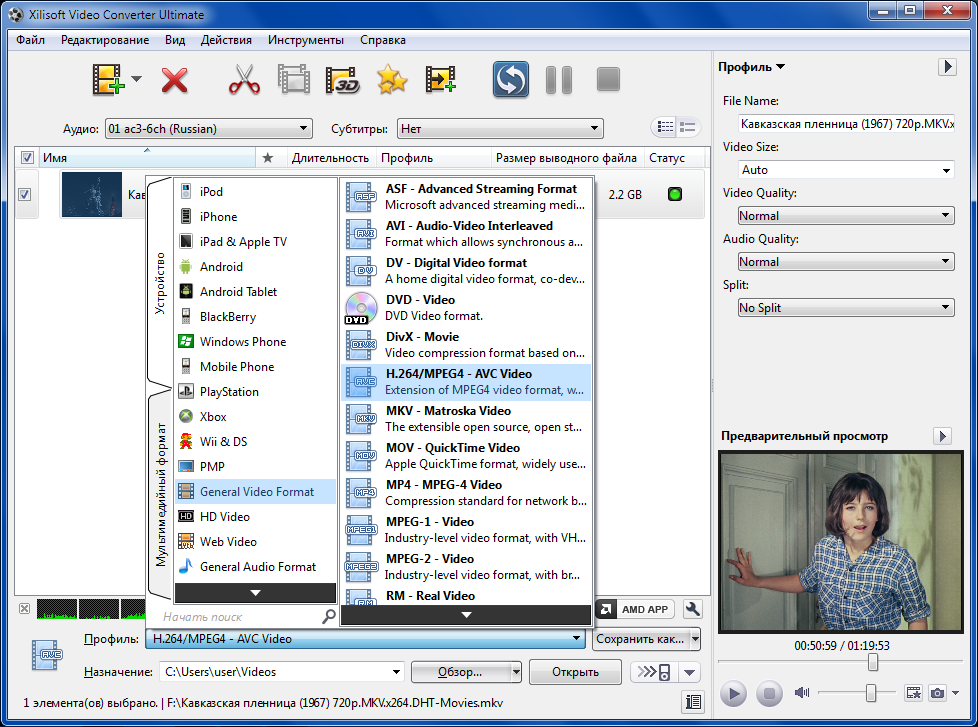Choose the MKV - Matroska Video format

click(x=466, y=419)
